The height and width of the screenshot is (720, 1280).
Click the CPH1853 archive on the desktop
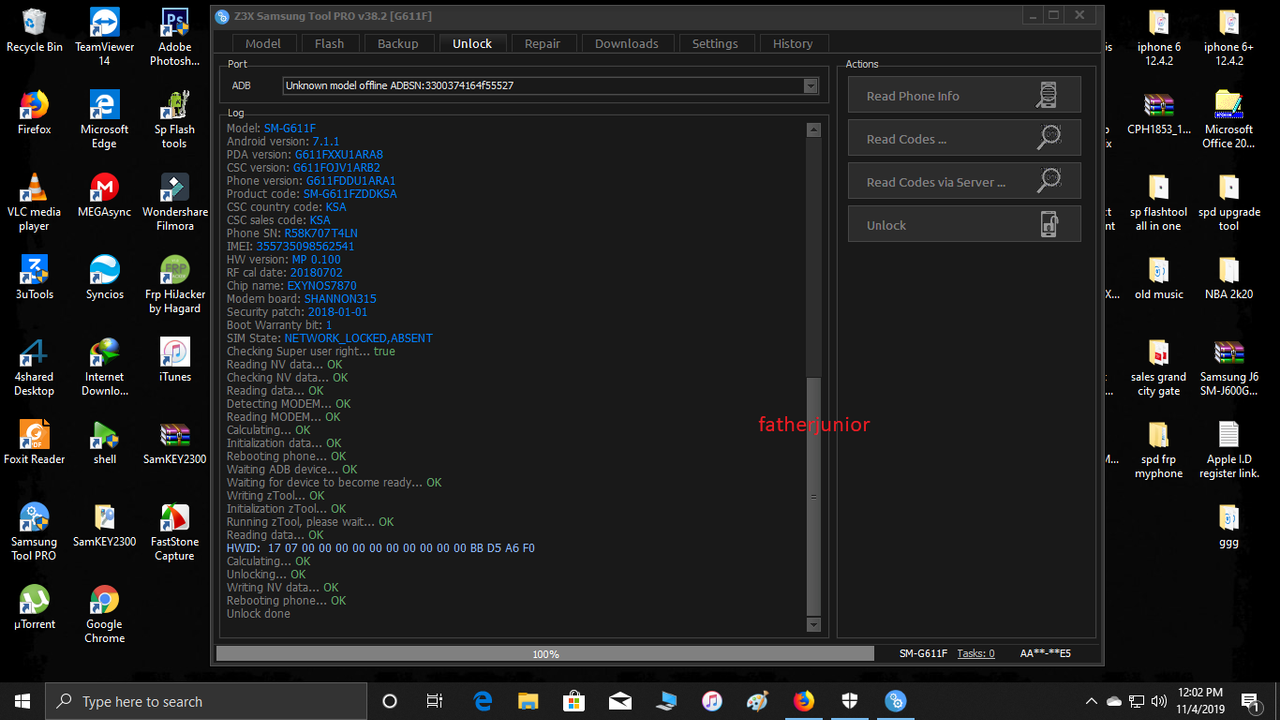1159,113
